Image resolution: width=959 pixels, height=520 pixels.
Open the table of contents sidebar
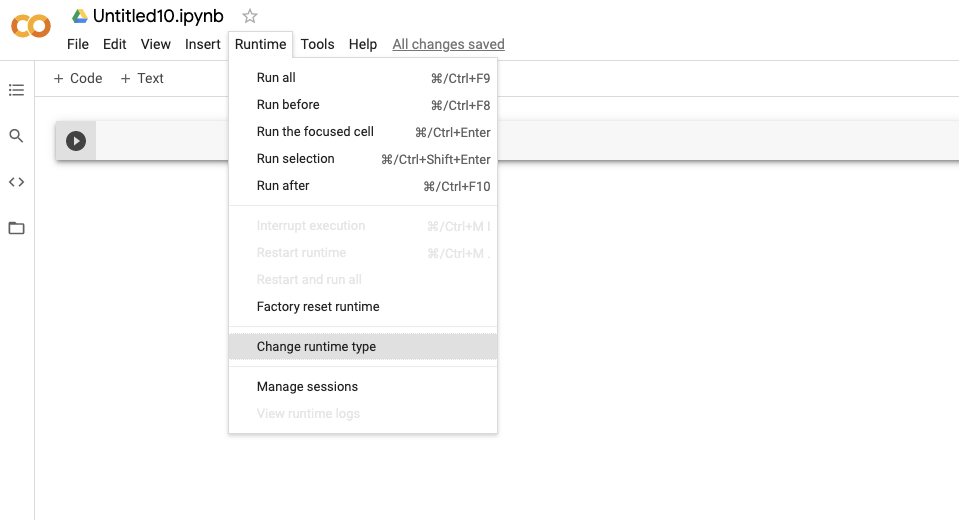(x=16, y=90)
